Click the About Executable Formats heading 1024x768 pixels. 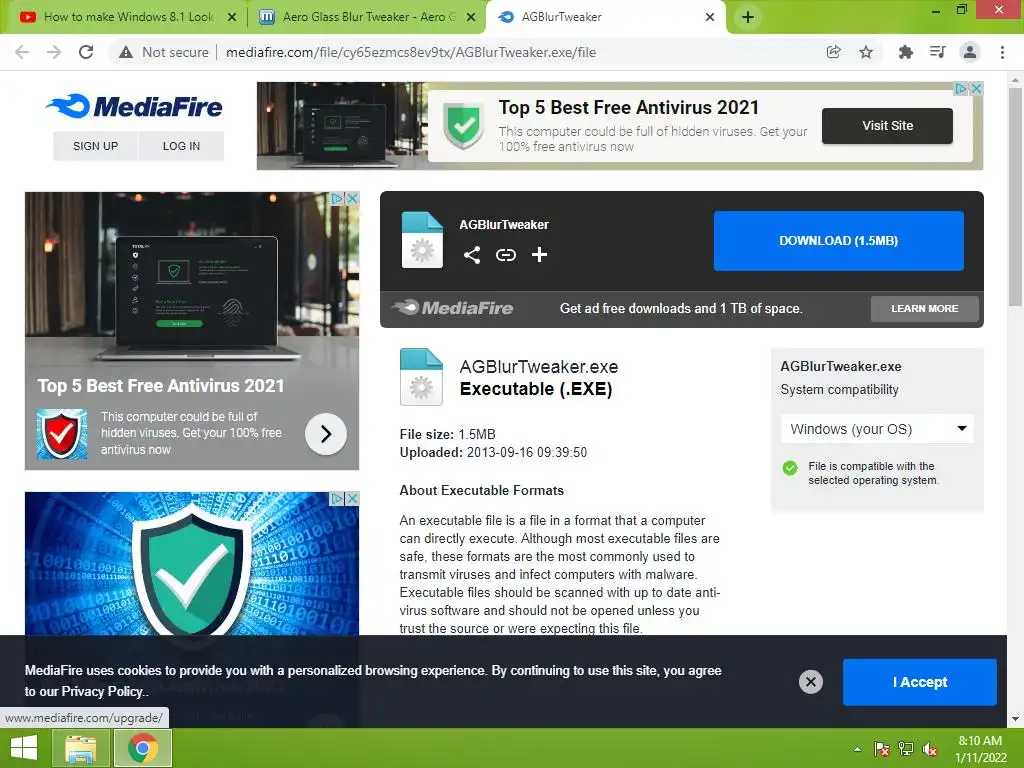click(481, 490)
